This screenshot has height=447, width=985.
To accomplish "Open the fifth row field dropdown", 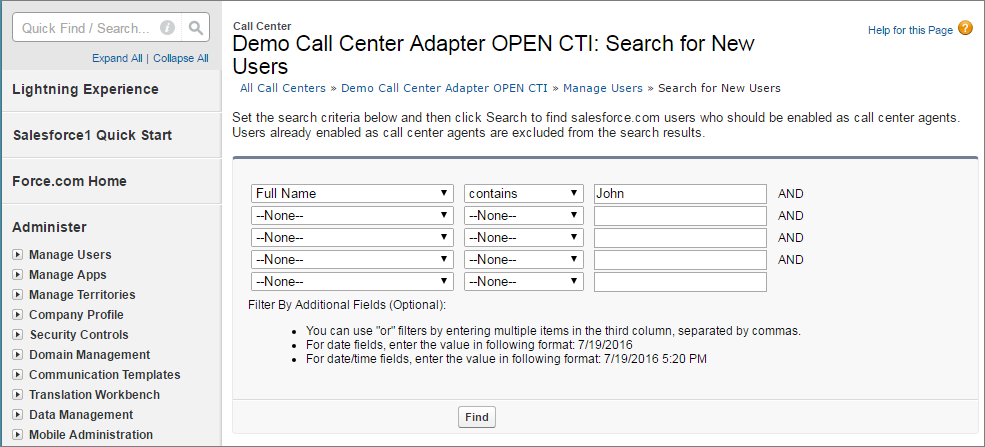I will [x=352, y=282].
